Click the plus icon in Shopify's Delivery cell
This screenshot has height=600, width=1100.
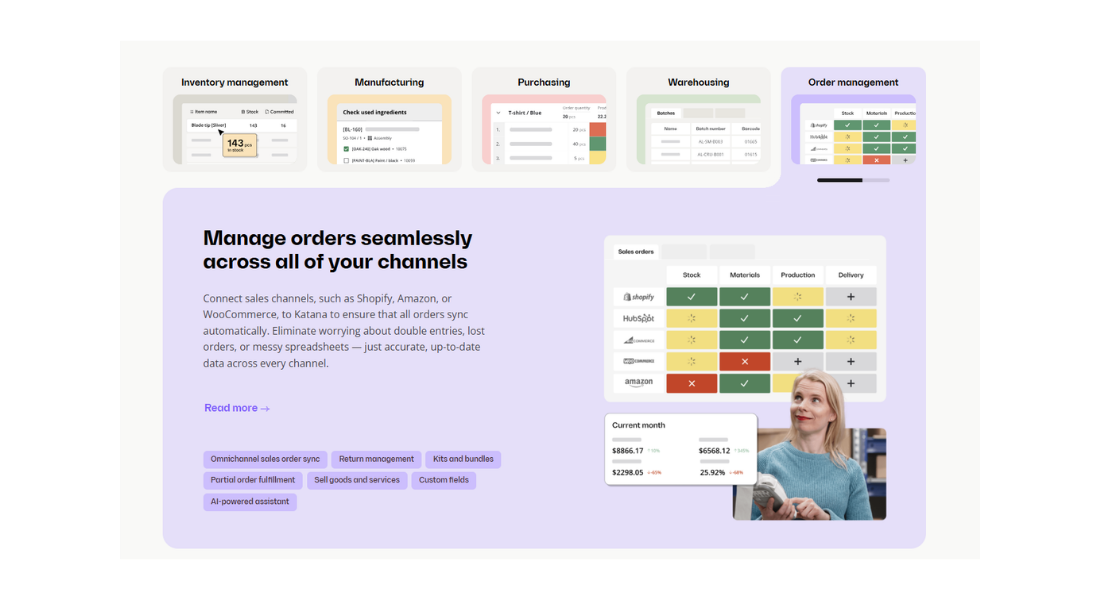[850, 297]
